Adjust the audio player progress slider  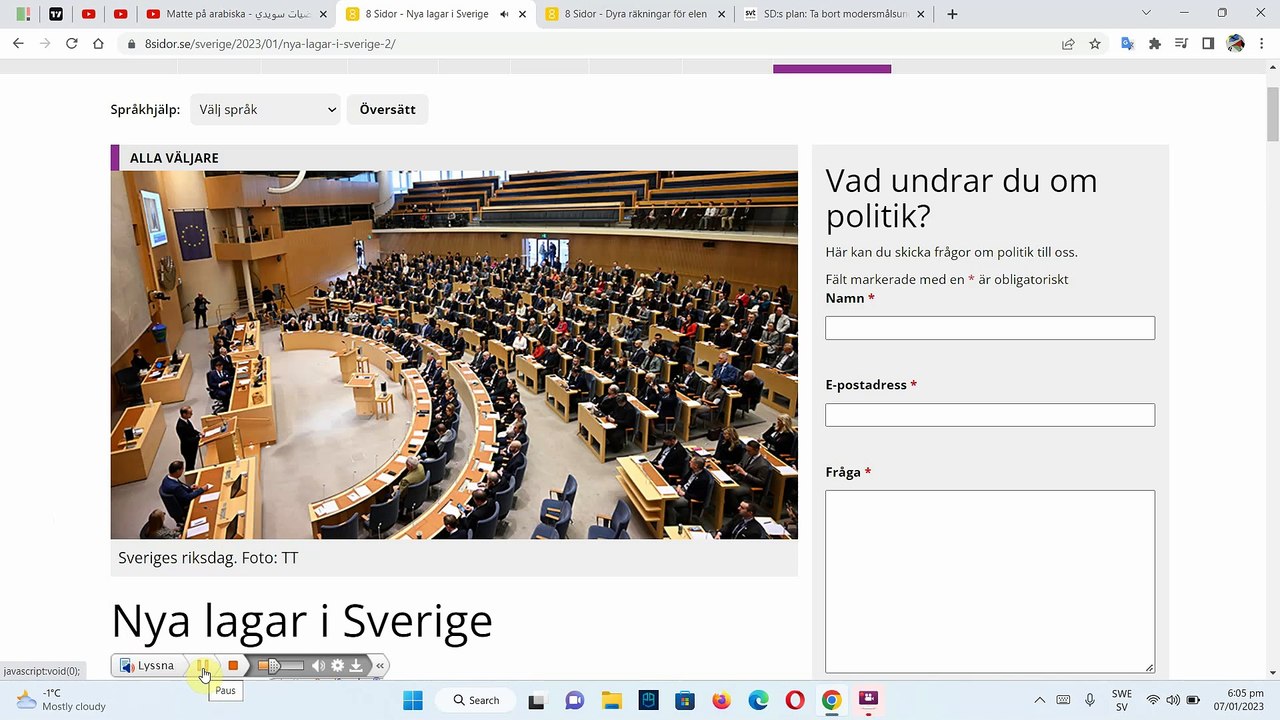(281, 665)
